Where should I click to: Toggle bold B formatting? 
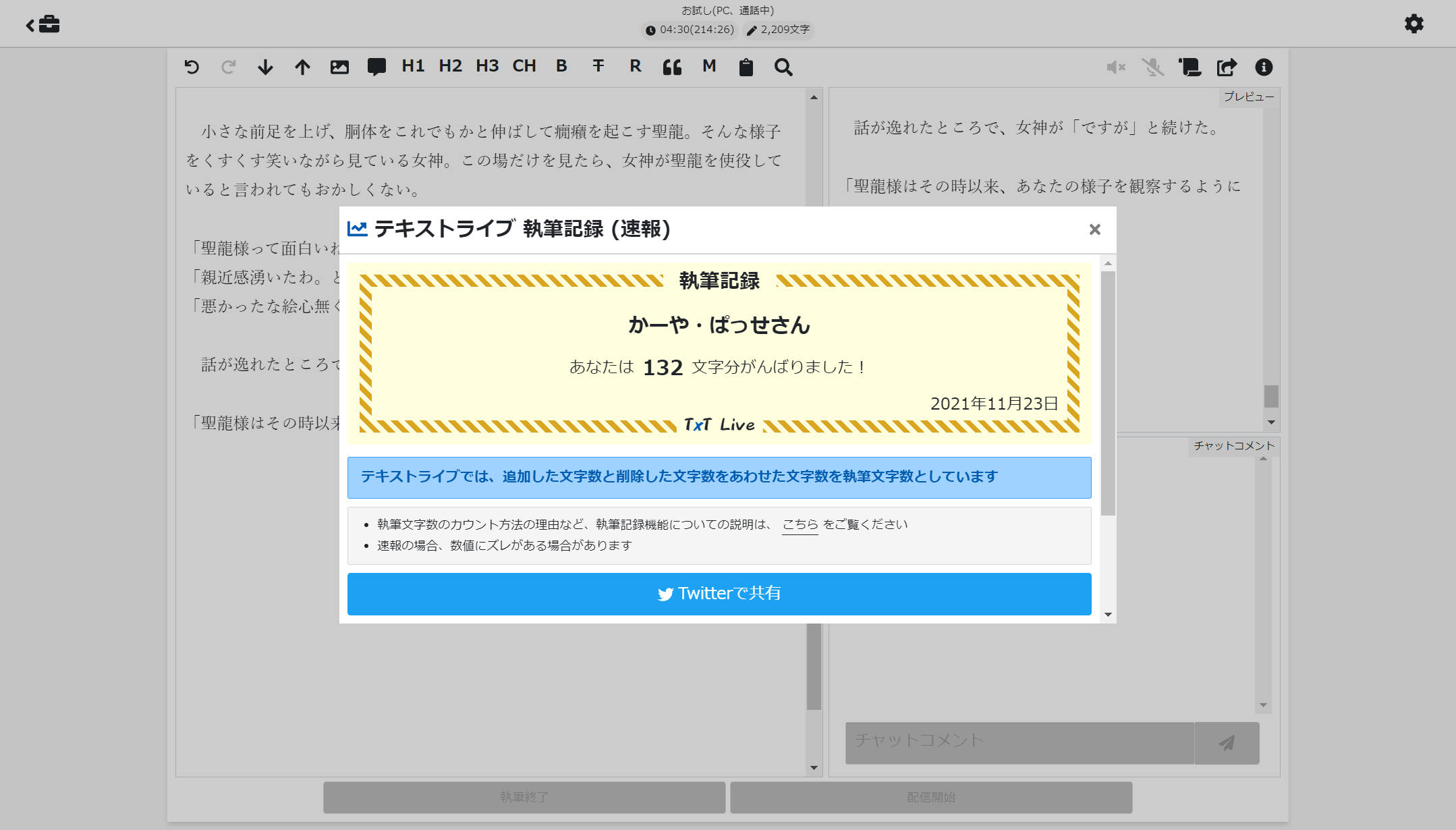point(561,66)
